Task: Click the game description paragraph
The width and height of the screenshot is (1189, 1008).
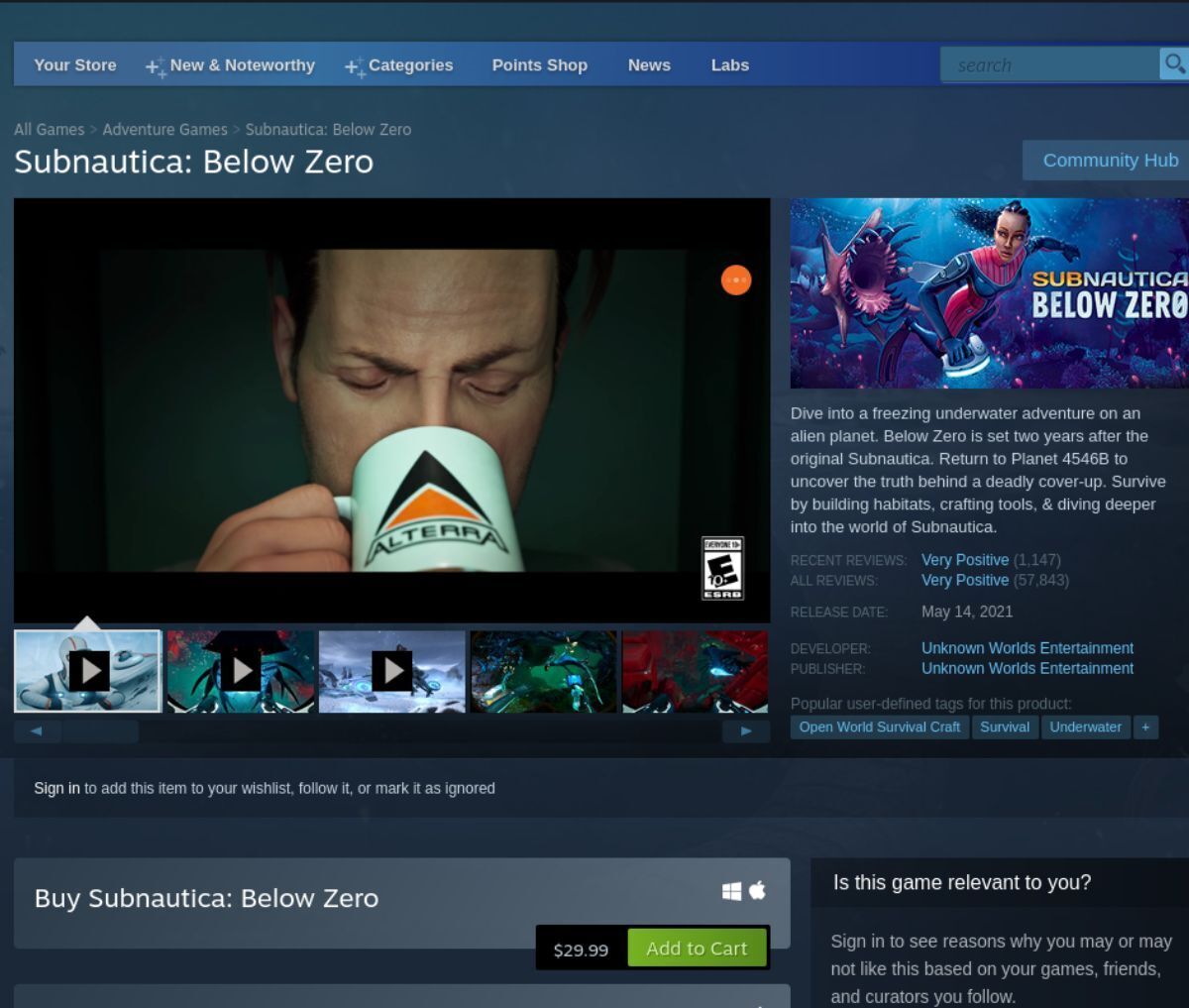Action: coord(980,471)
